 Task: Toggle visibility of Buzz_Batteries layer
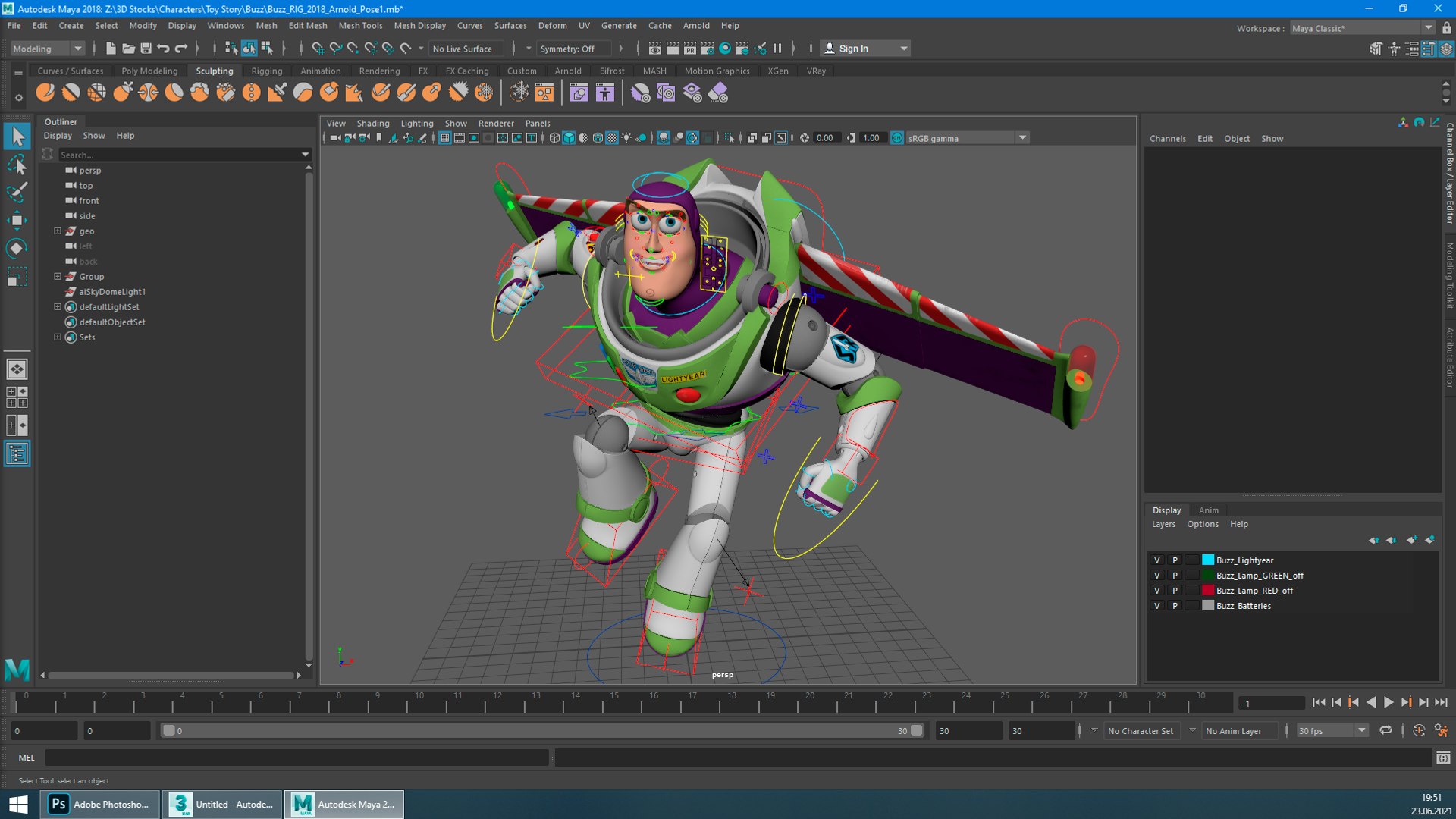point(1157,606)
